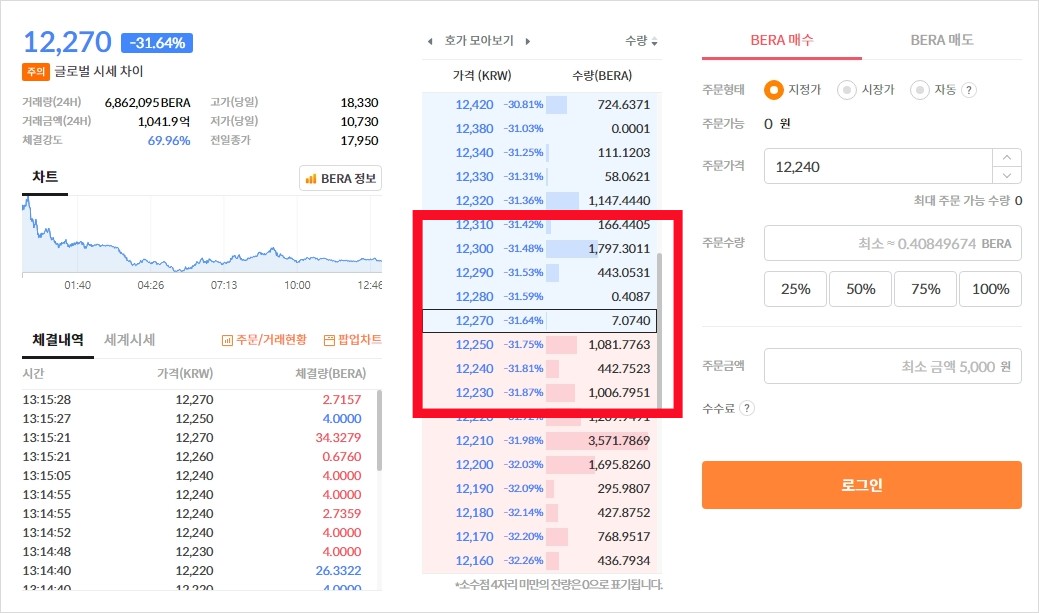The height and width of the screenshot is (613, 1039).
Task: Go to previous 호가 모아보기 with left arrow
Action: point(430,41)
